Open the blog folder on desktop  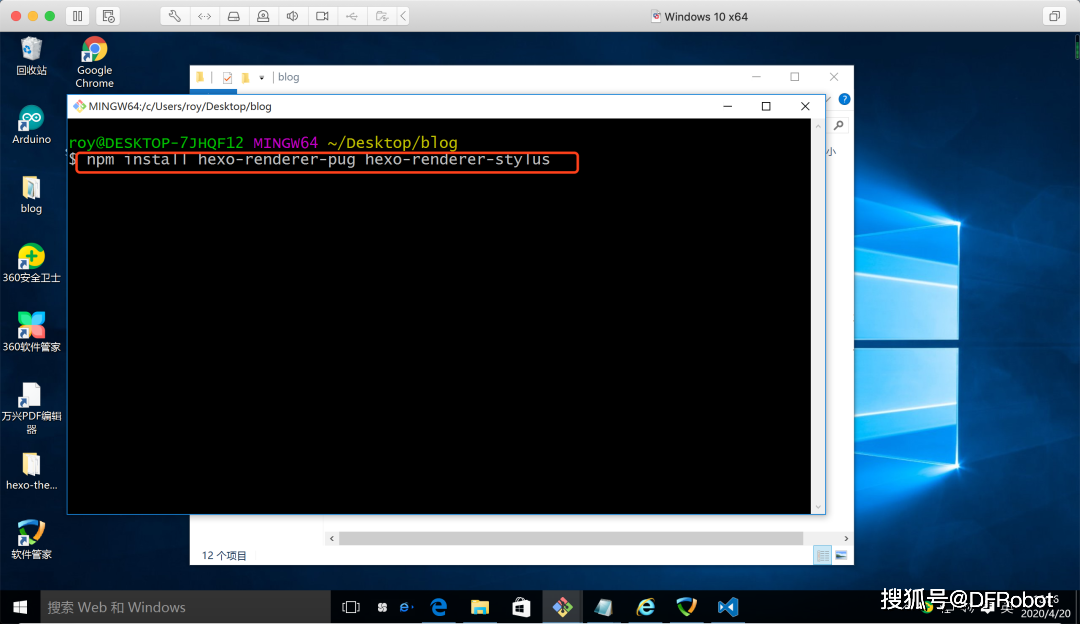[x=31, y=194]
